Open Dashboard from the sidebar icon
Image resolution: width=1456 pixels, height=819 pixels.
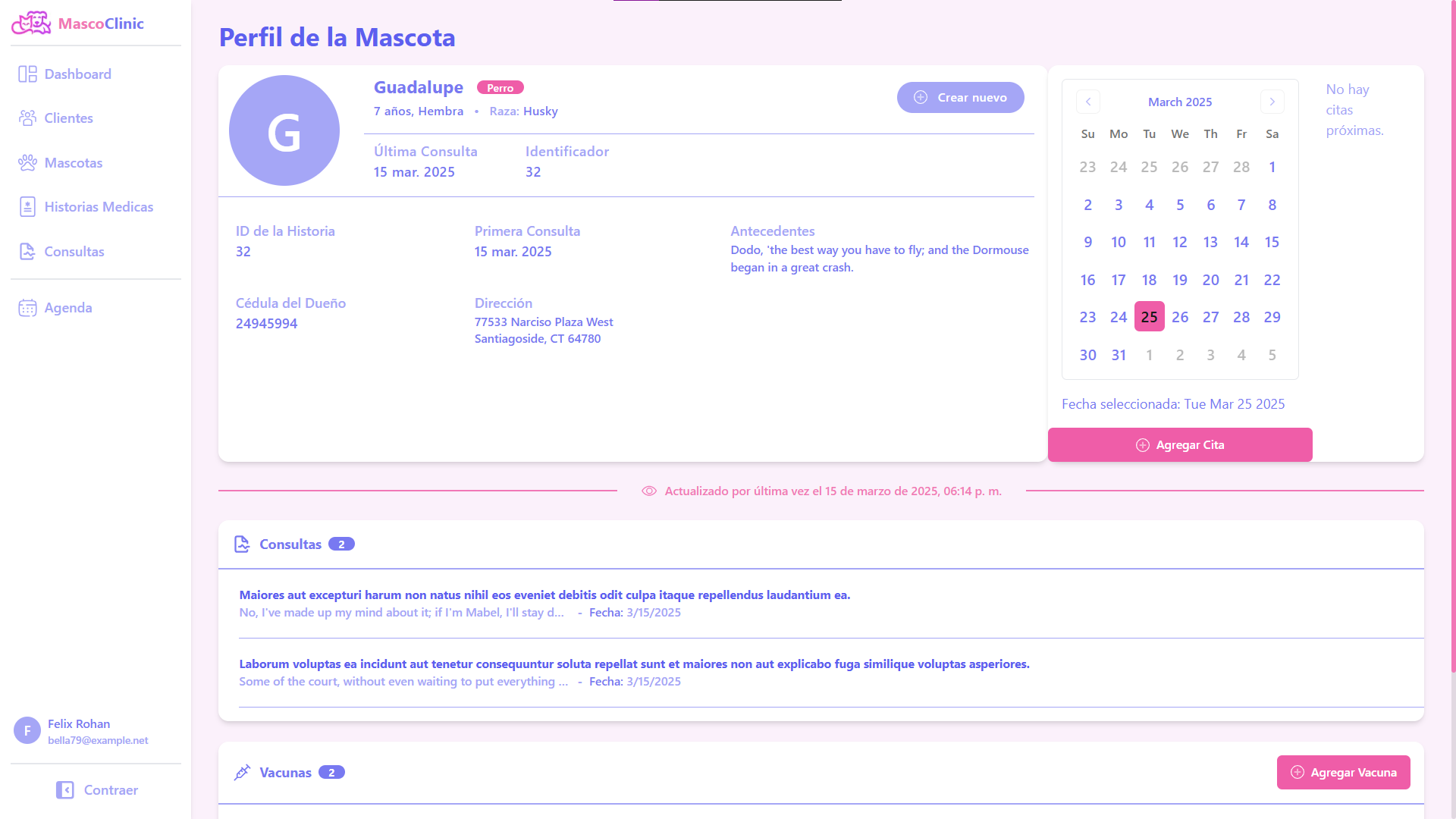(27, 74)
